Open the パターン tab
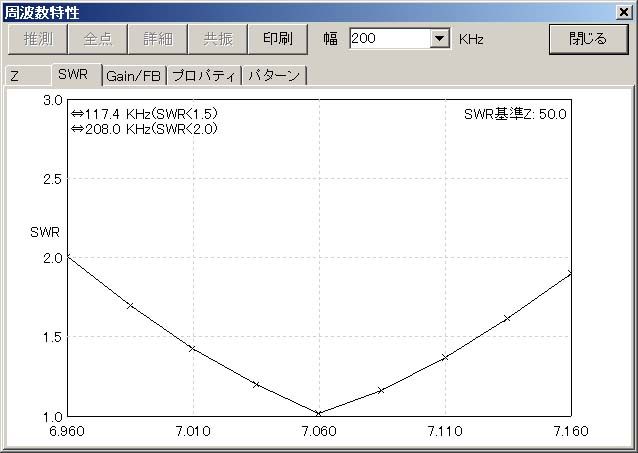The image size is (638, 453). point(274,76)
